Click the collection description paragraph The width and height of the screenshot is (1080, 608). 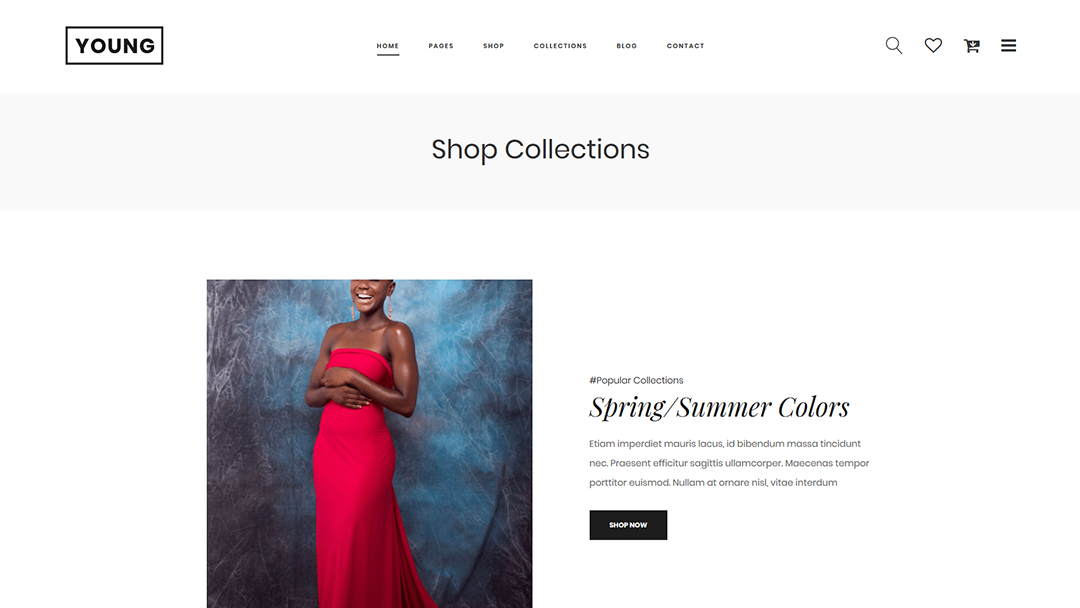click(x=729, y=463)
